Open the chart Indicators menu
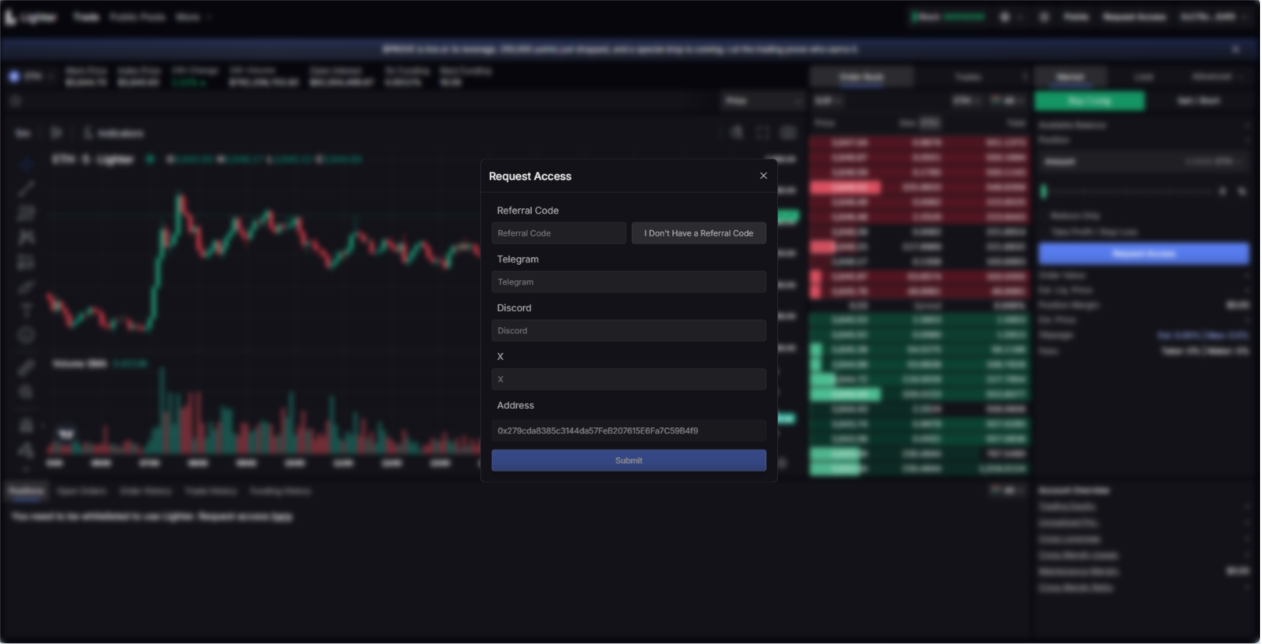The image size is (1262, 644). pos(114,133)
